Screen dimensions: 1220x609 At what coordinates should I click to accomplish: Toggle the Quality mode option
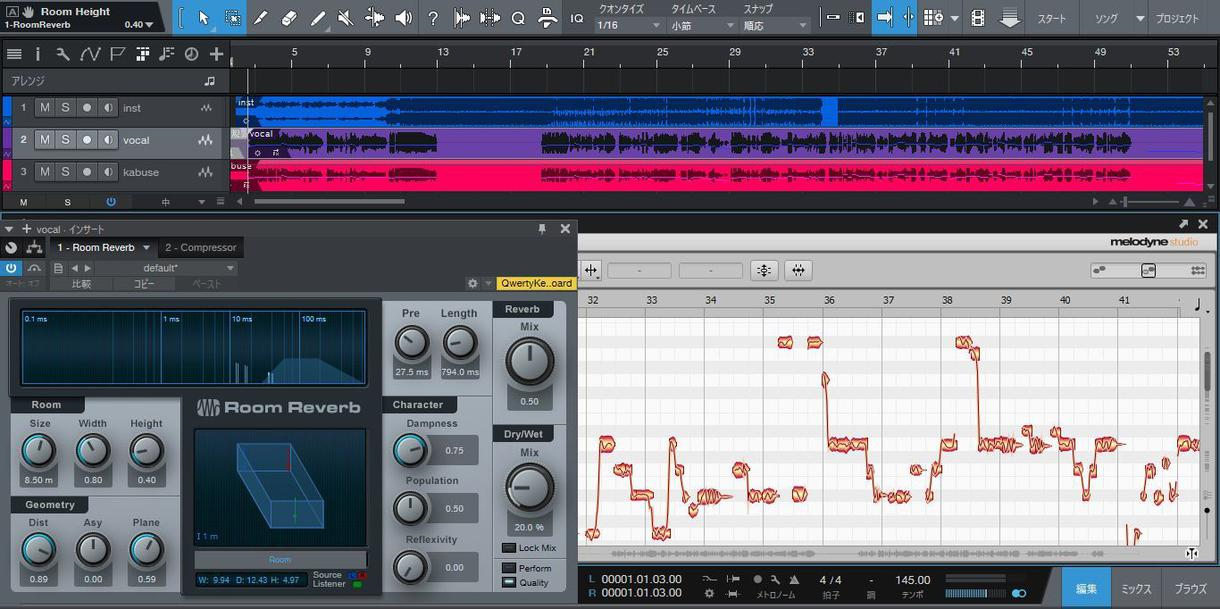point(509,582)
